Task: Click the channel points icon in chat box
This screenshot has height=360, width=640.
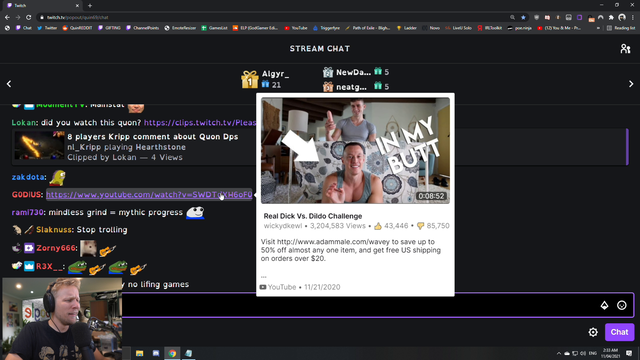Action: (x=604, y=305)
